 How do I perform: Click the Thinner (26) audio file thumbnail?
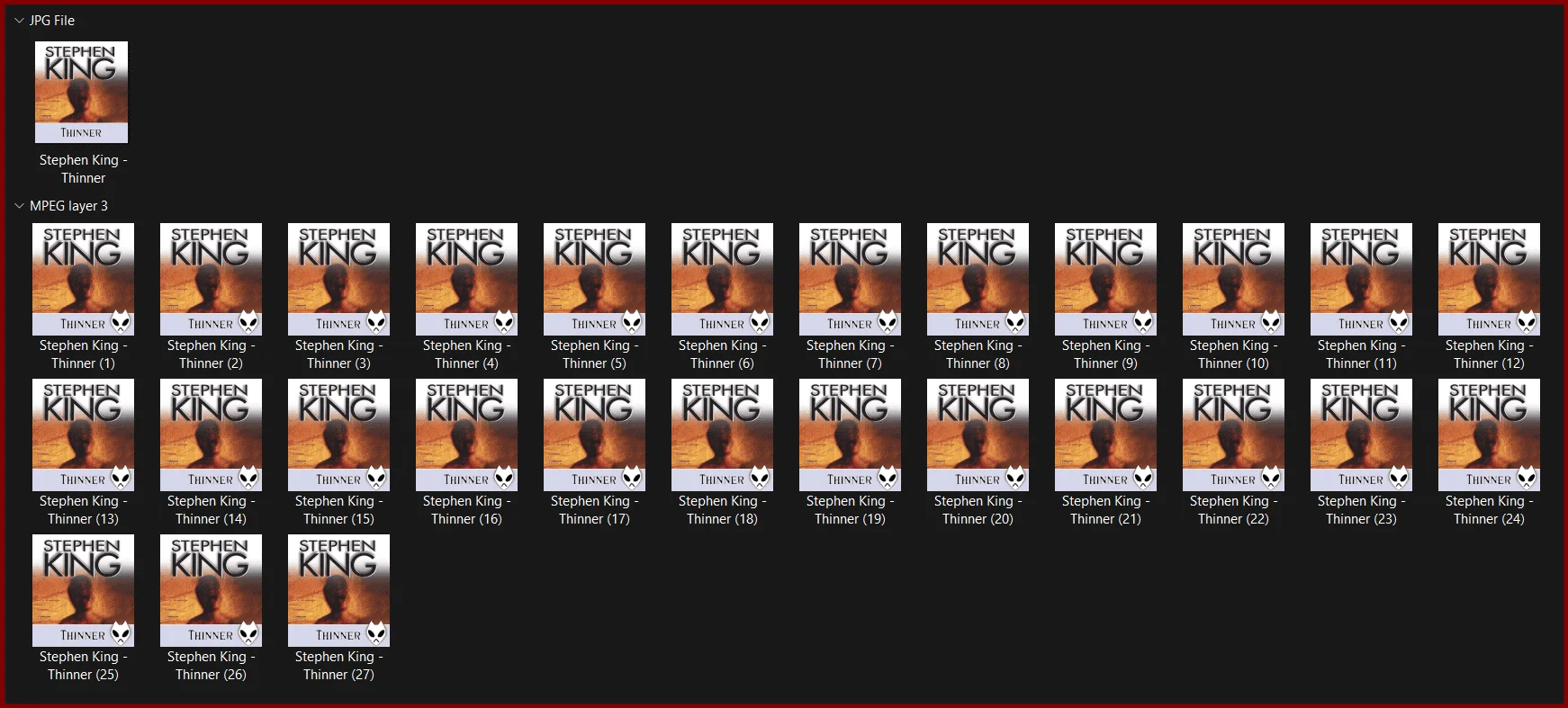[x=211, y=590]
